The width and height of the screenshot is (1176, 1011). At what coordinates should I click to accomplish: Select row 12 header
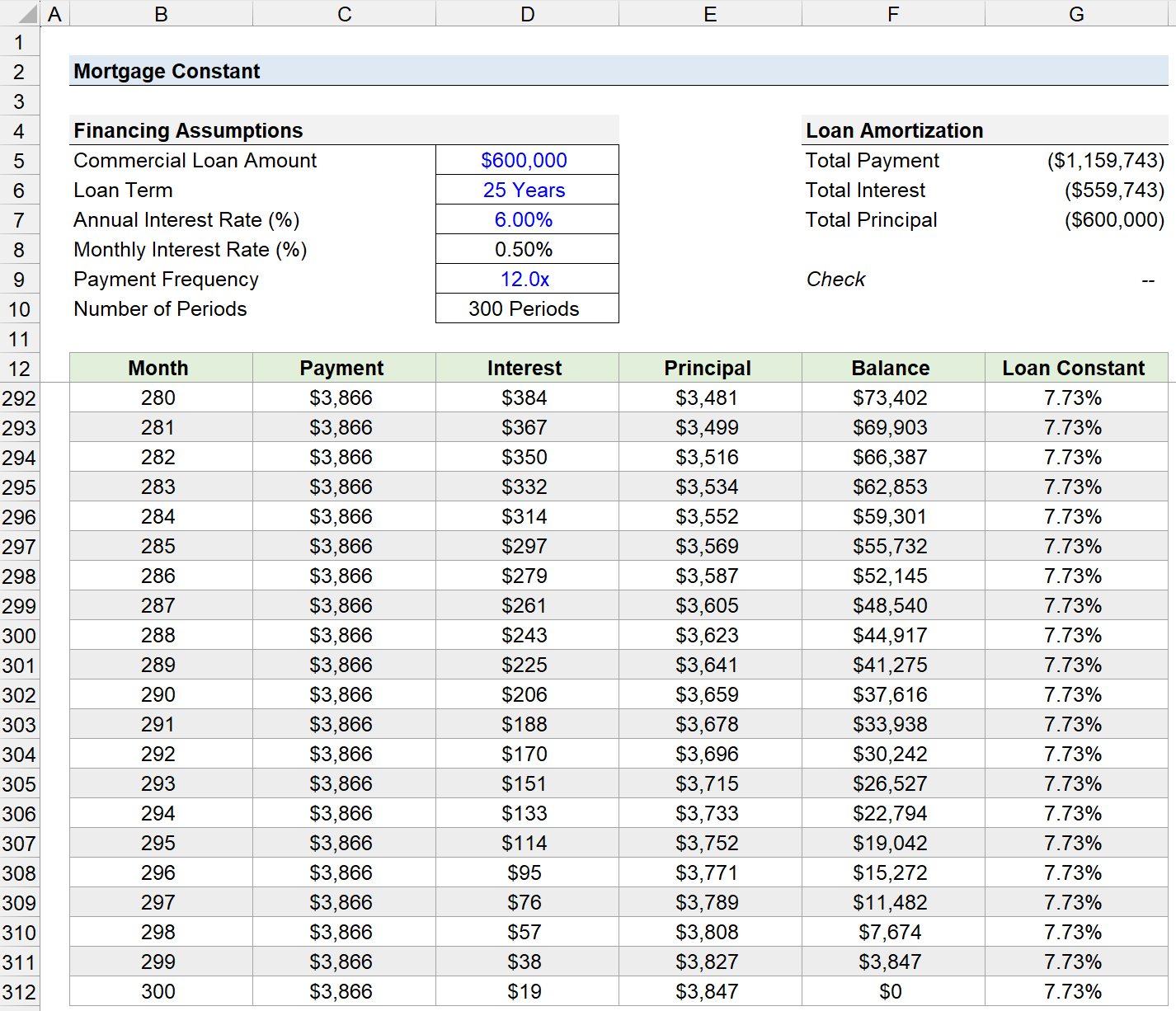pos(20,369)
